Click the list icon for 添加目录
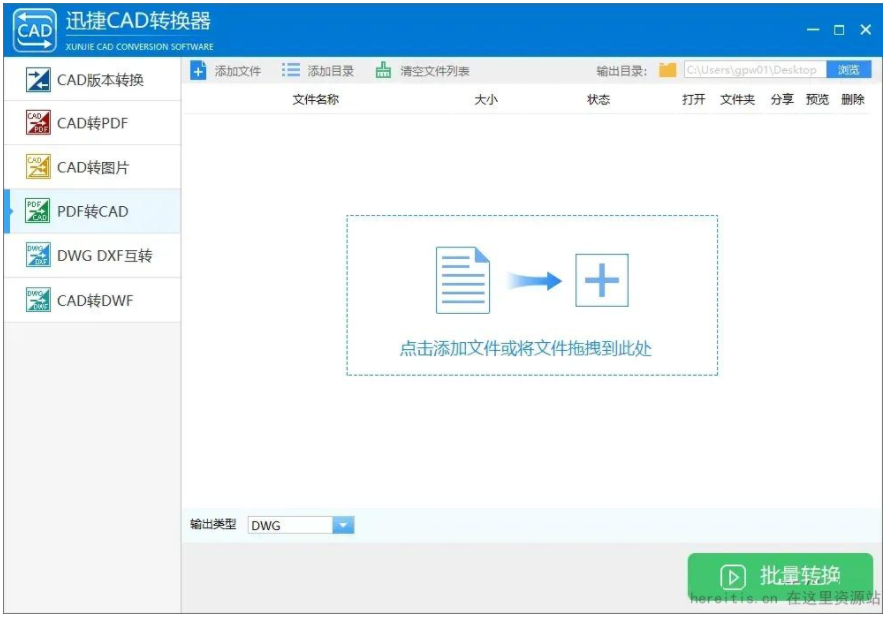 pos(291,70)
